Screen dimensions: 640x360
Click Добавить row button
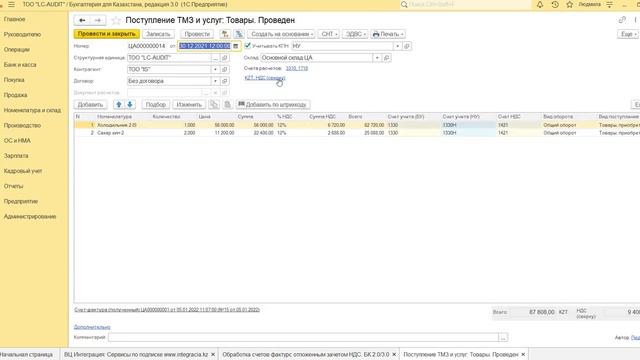click(90, 104)
